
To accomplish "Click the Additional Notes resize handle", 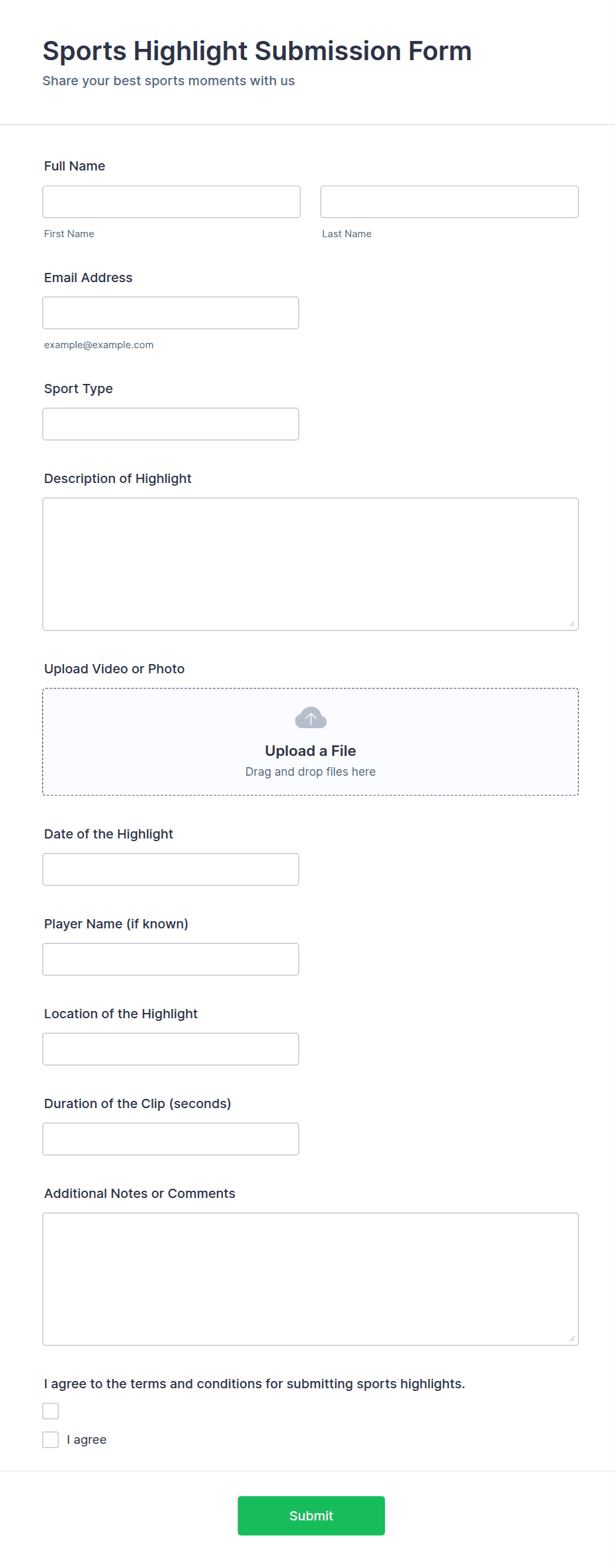I will point(572,1339).
